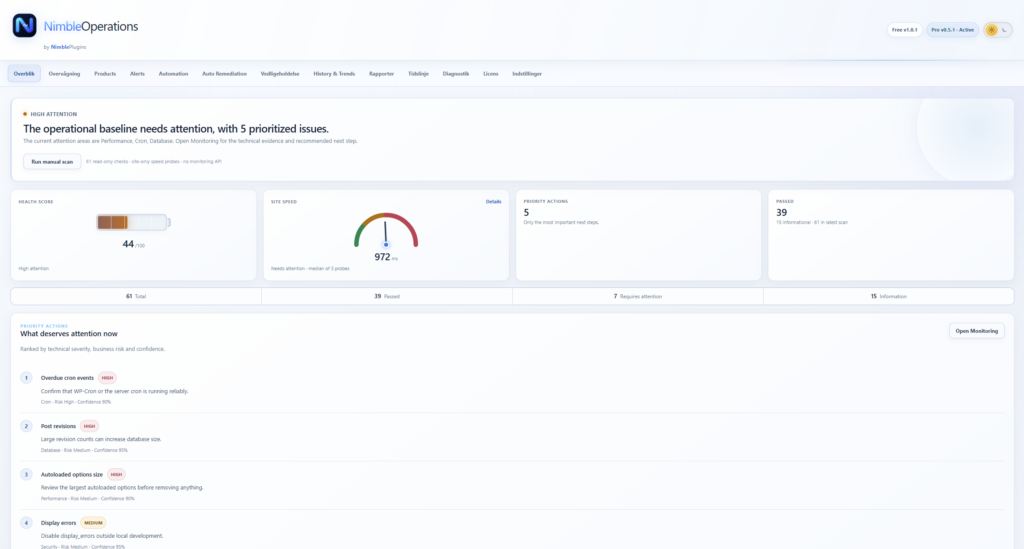Select the 39 Passed summary segment
The height and width of the screenshot is (549, 1024).
(387, 296)
